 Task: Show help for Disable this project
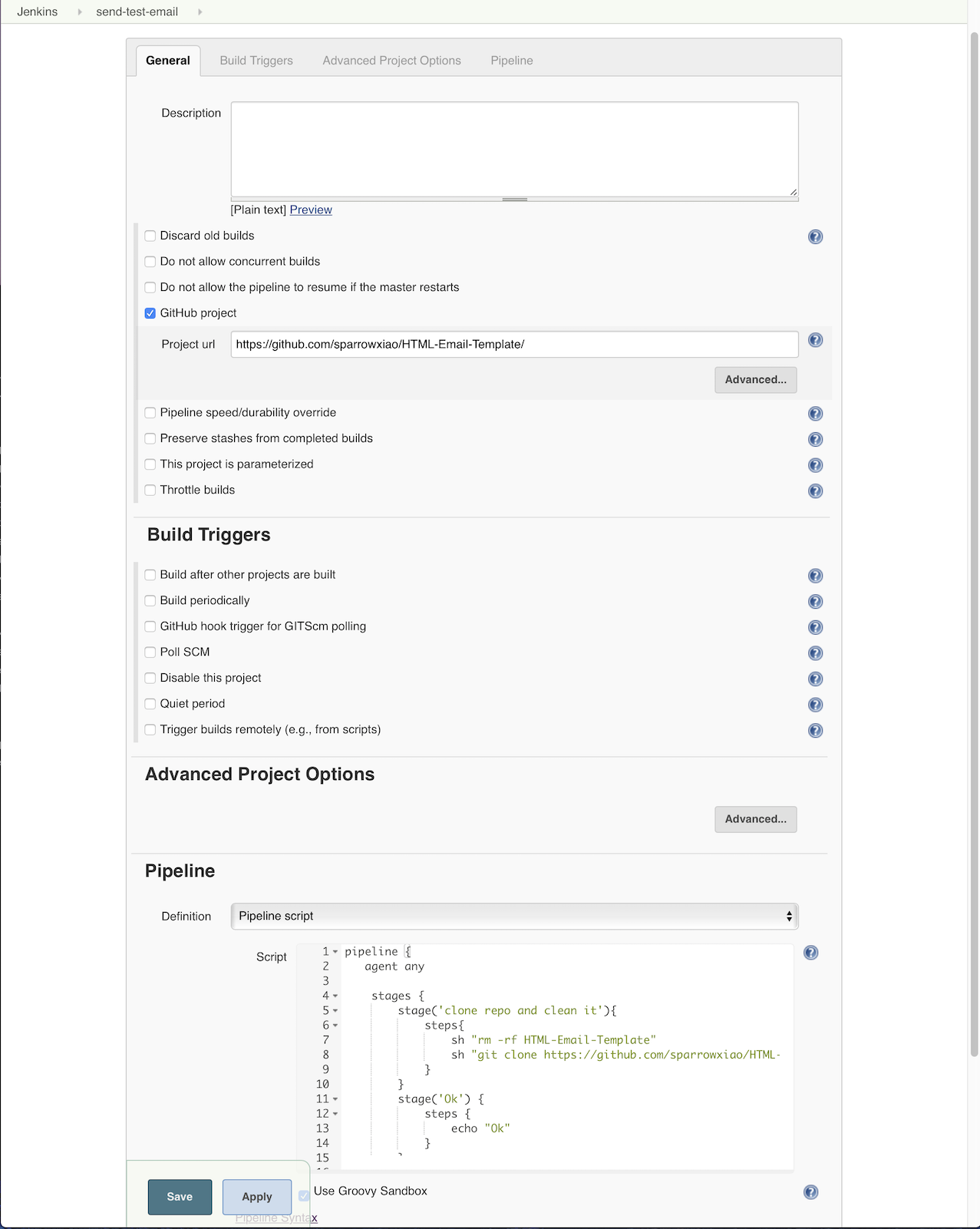click(815, 679)
